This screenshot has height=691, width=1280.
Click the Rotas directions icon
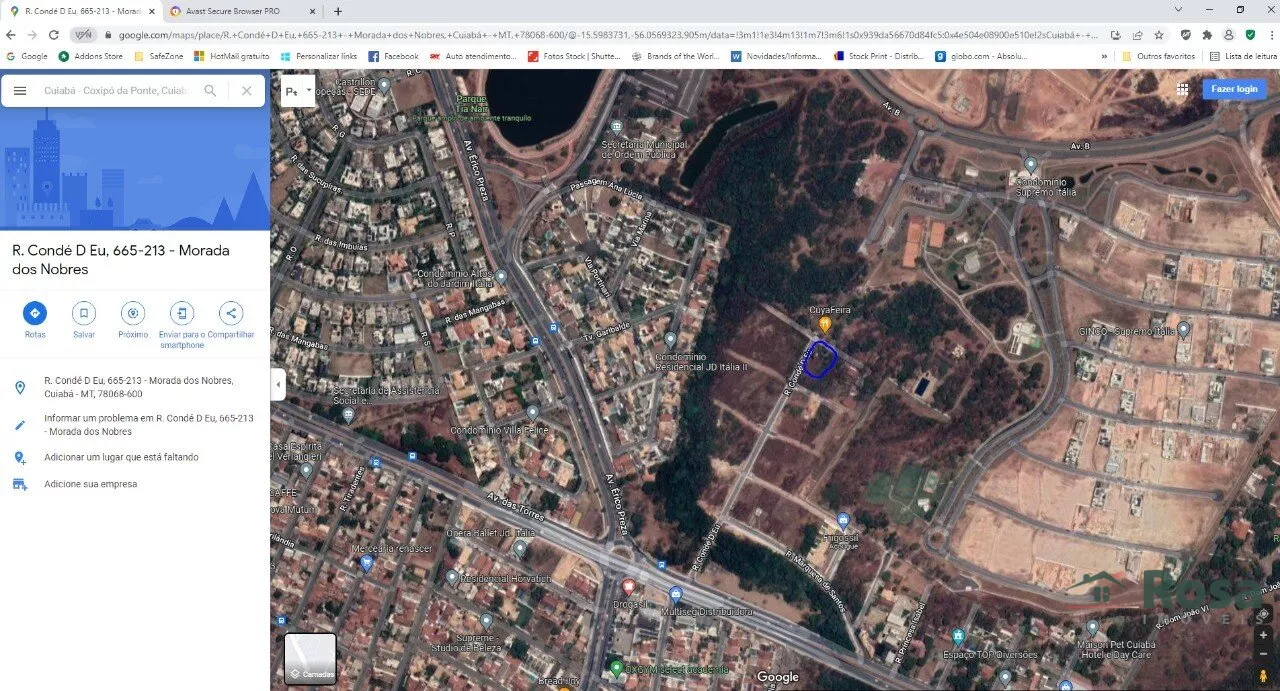pos(35,313)
